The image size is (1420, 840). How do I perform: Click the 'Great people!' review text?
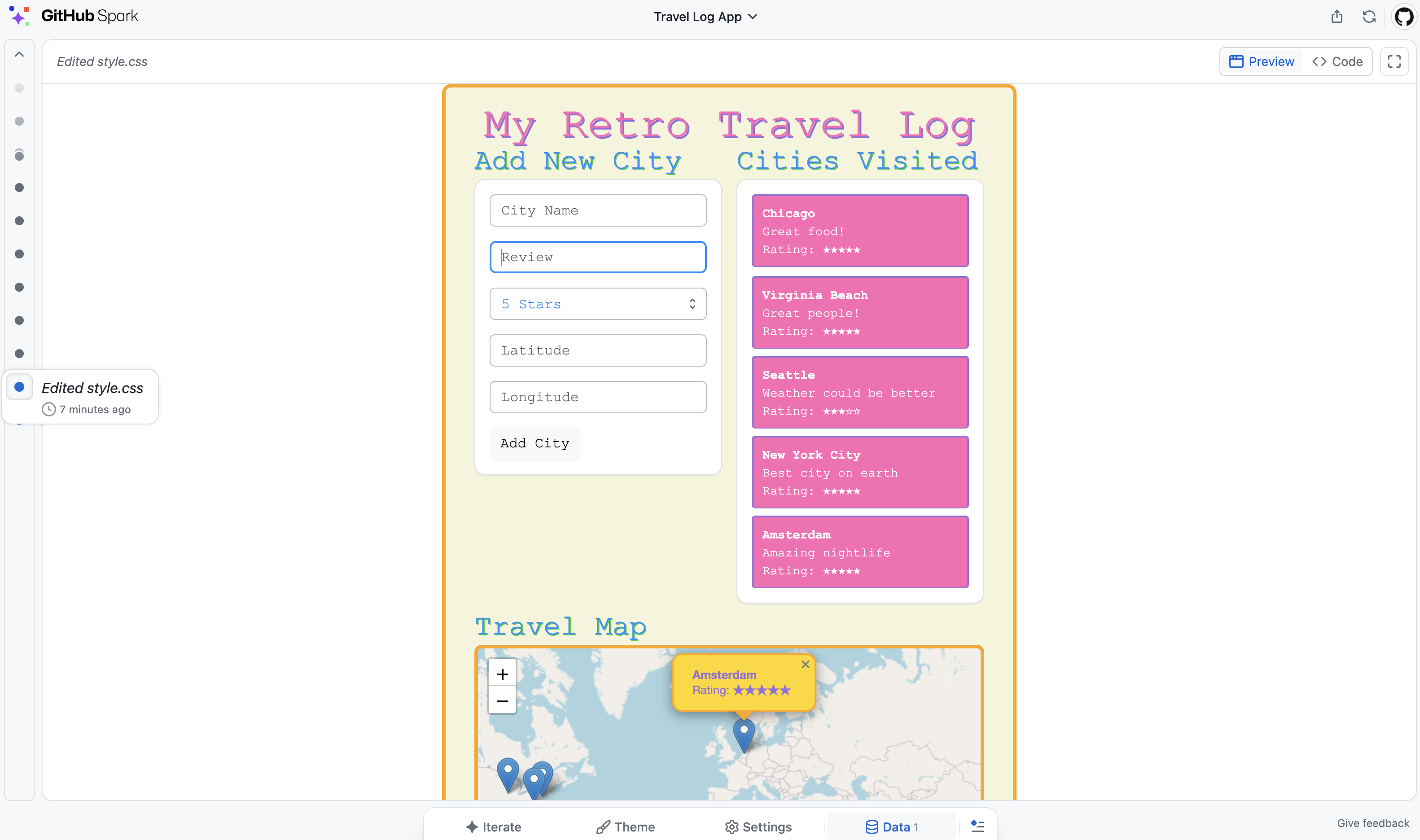coord(811,313)
